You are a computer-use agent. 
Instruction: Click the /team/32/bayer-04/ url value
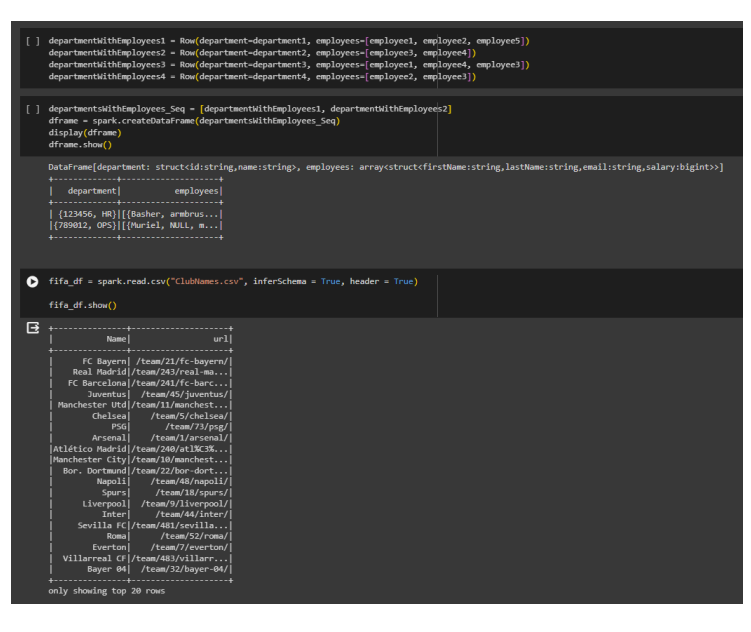[184, 569]
